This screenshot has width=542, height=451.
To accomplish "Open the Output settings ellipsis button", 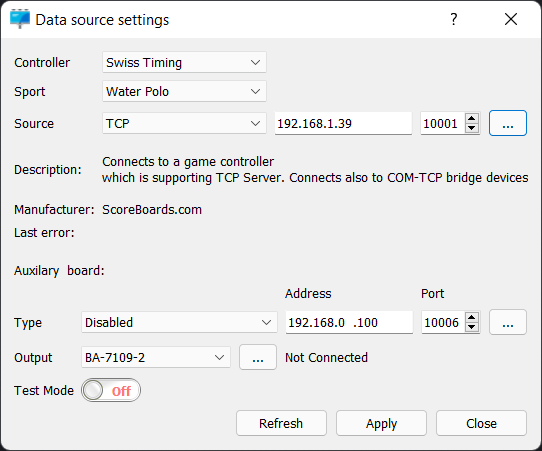I will click(x=258, y=357).
